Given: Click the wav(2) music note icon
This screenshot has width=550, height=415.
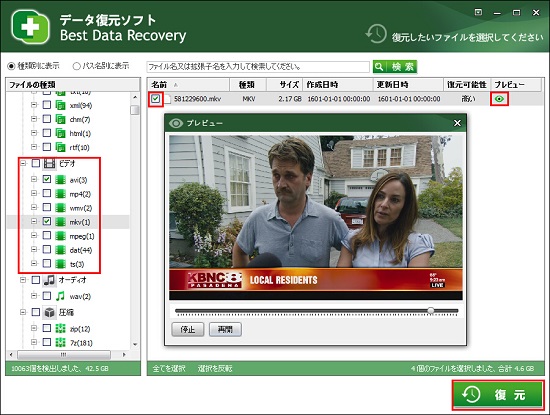Looking at the screenshot, I should click(x=60, y=296).
